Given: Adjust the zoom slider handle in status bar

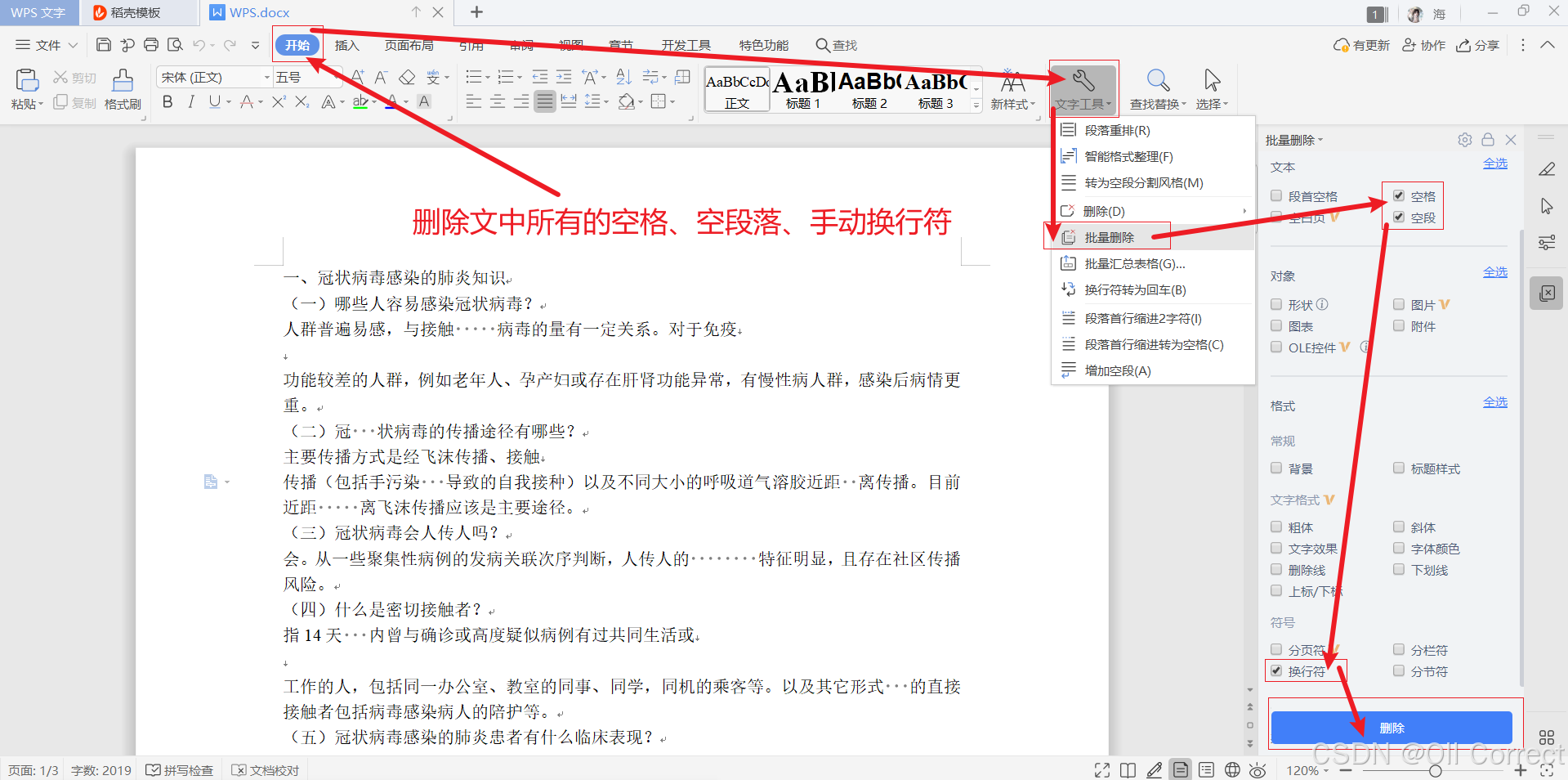Looking at the screenshot, I should [1435, 770].
